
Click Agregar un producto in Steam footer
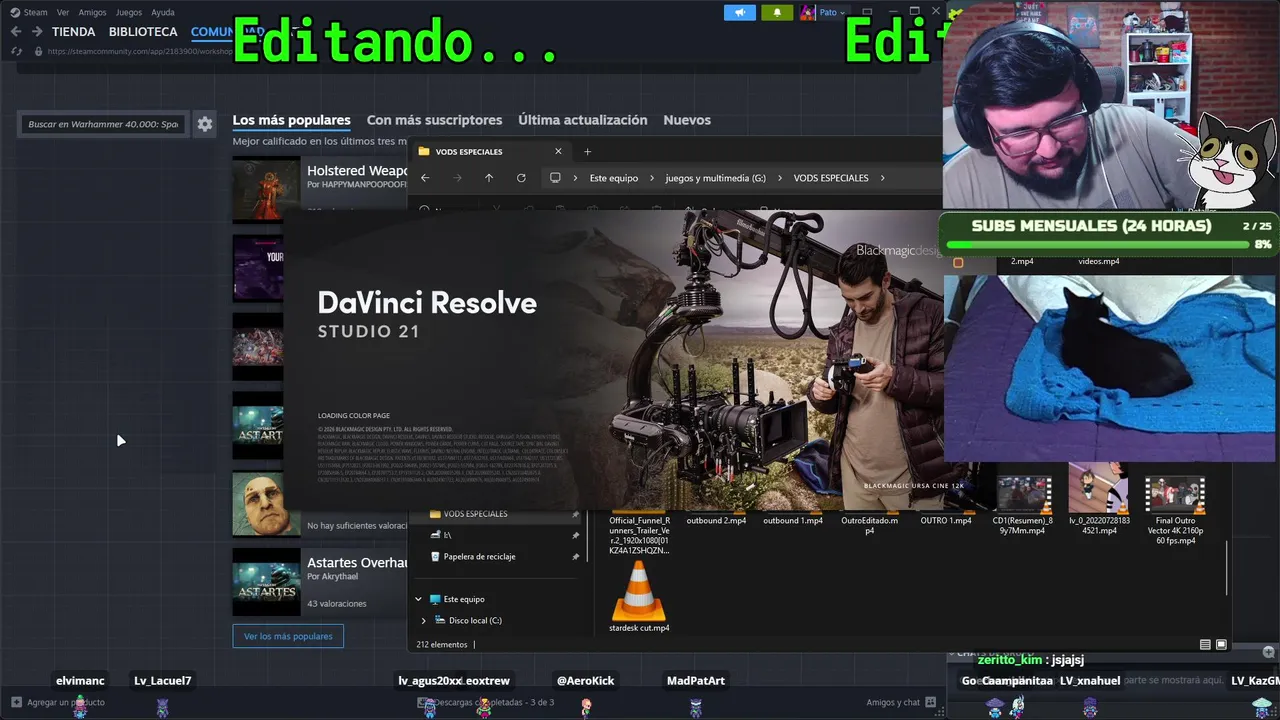[58, 702]
